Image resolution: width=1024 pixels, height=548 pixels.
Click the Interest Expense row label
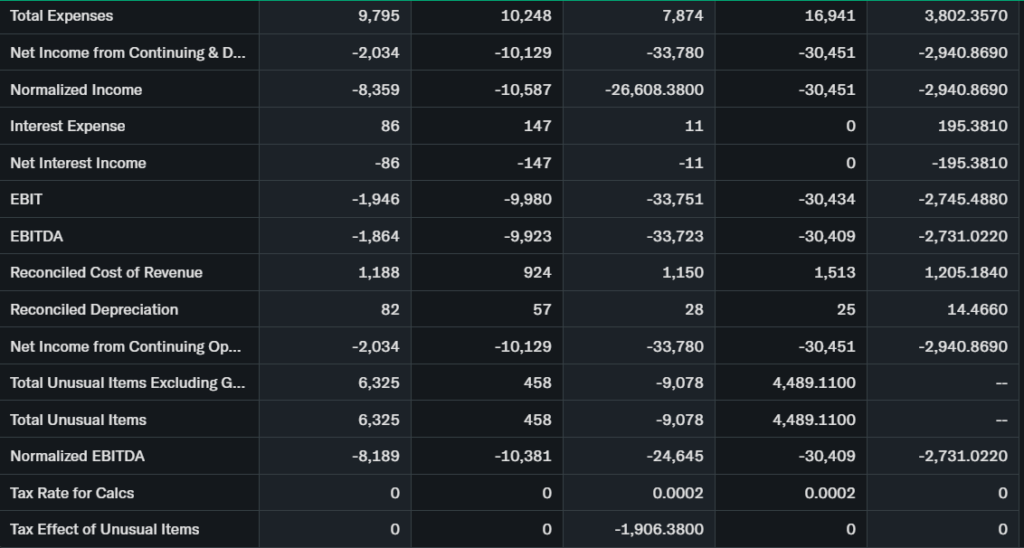(x=68, y=126)
